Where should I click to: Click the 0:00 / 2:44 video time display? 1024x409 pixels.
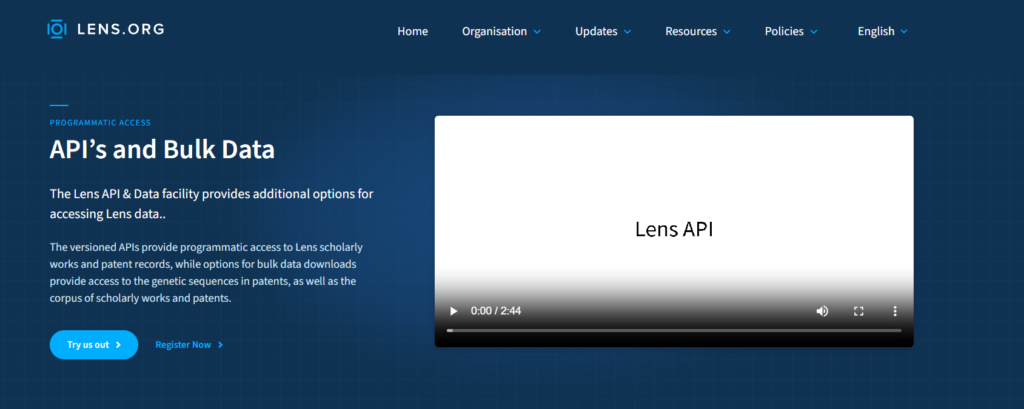[x=496, y=311]
